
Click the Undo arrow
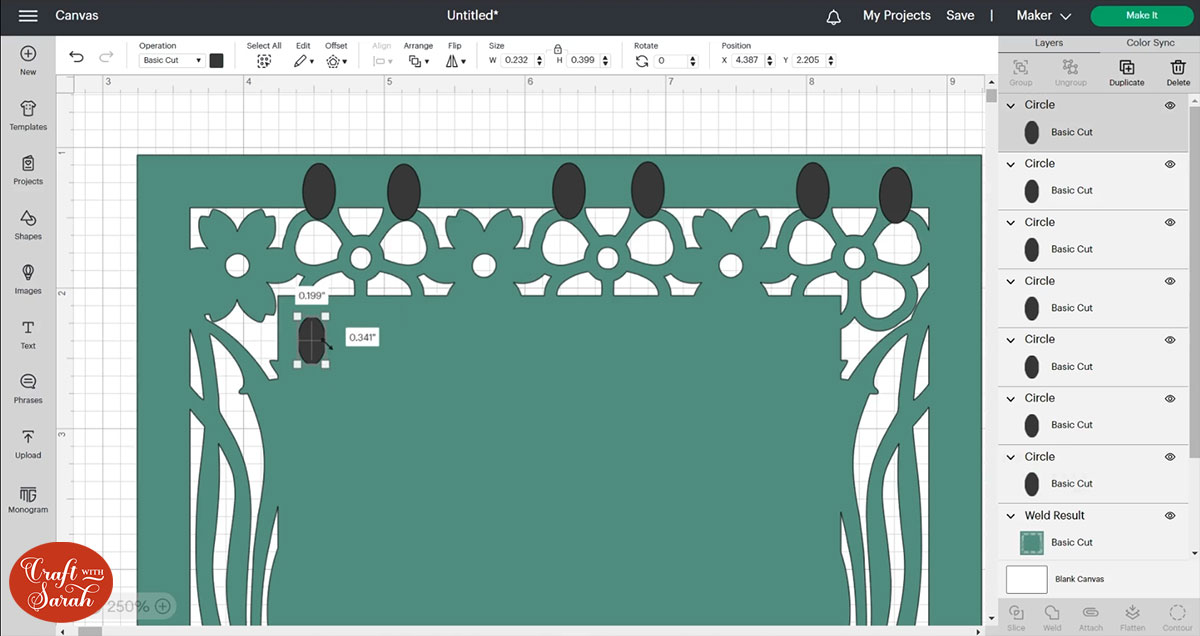click(x=76, y=58)
